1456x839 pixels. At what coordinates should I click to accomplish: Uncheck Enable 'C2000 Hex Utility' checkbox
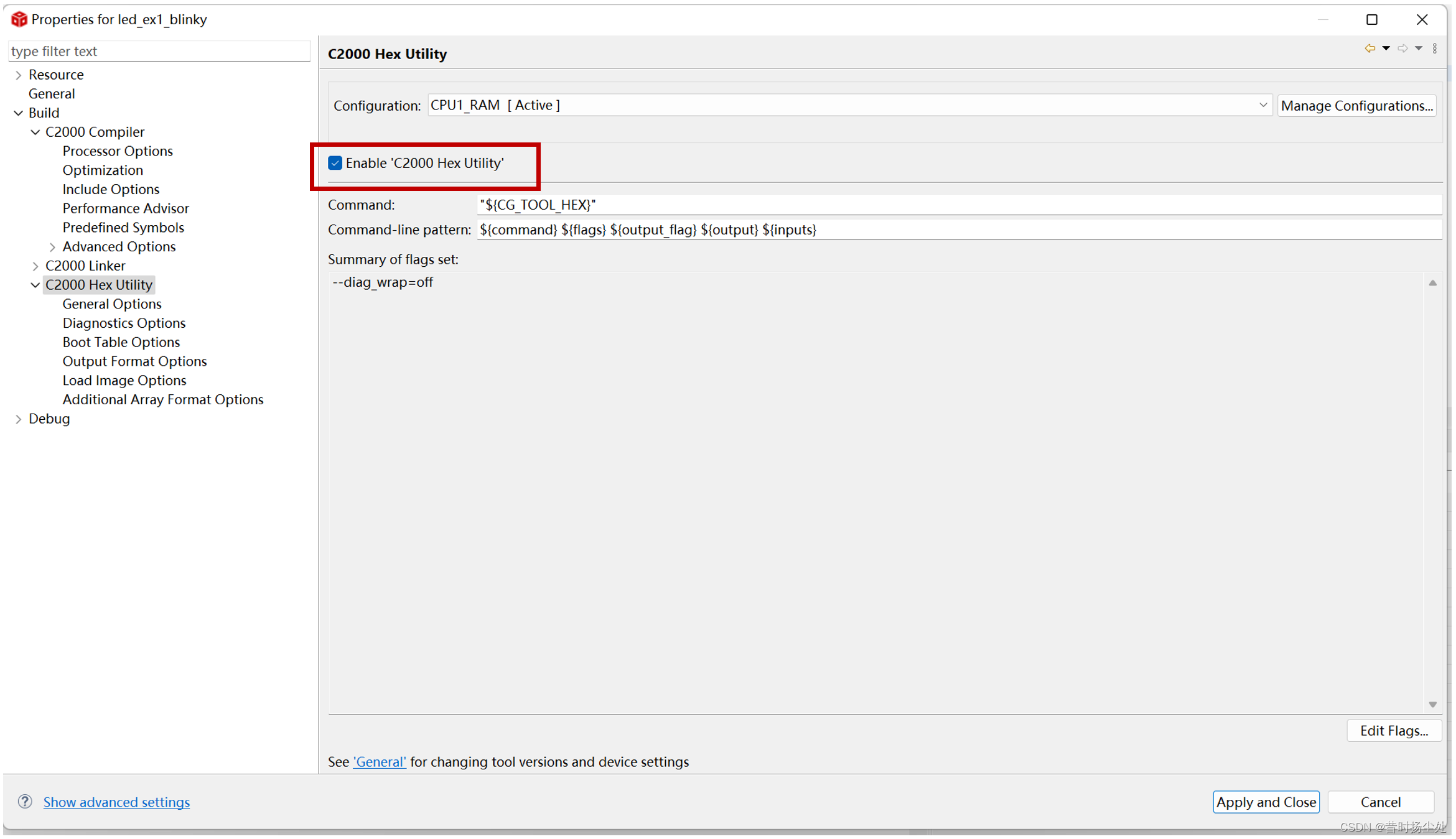pos(335,163)
